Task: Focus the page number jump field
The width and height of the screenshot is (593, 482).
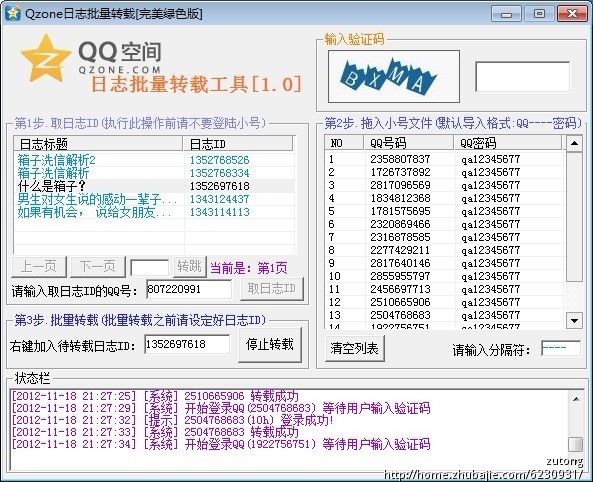Action: pyautogui.click(x=149, y=267)
